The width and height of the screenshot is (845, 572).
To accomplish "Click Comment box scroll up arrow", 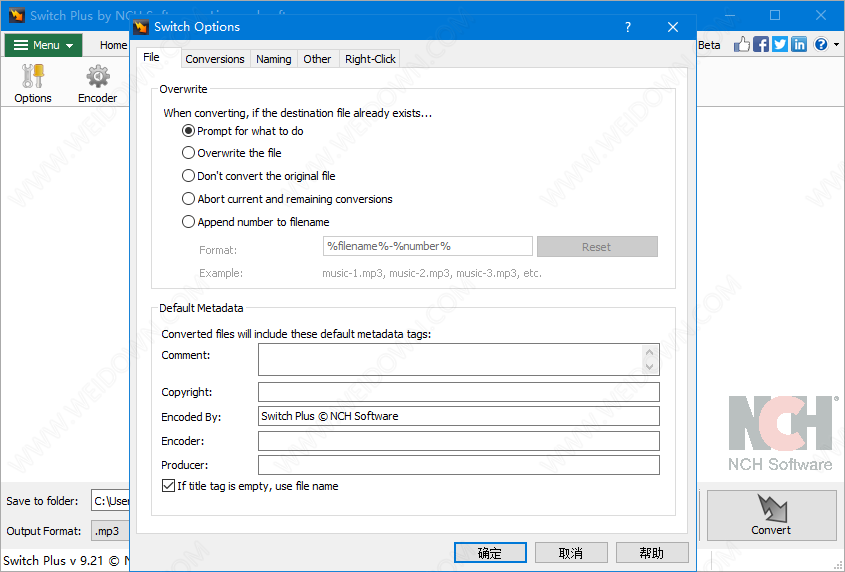I will tap(650, 353).
